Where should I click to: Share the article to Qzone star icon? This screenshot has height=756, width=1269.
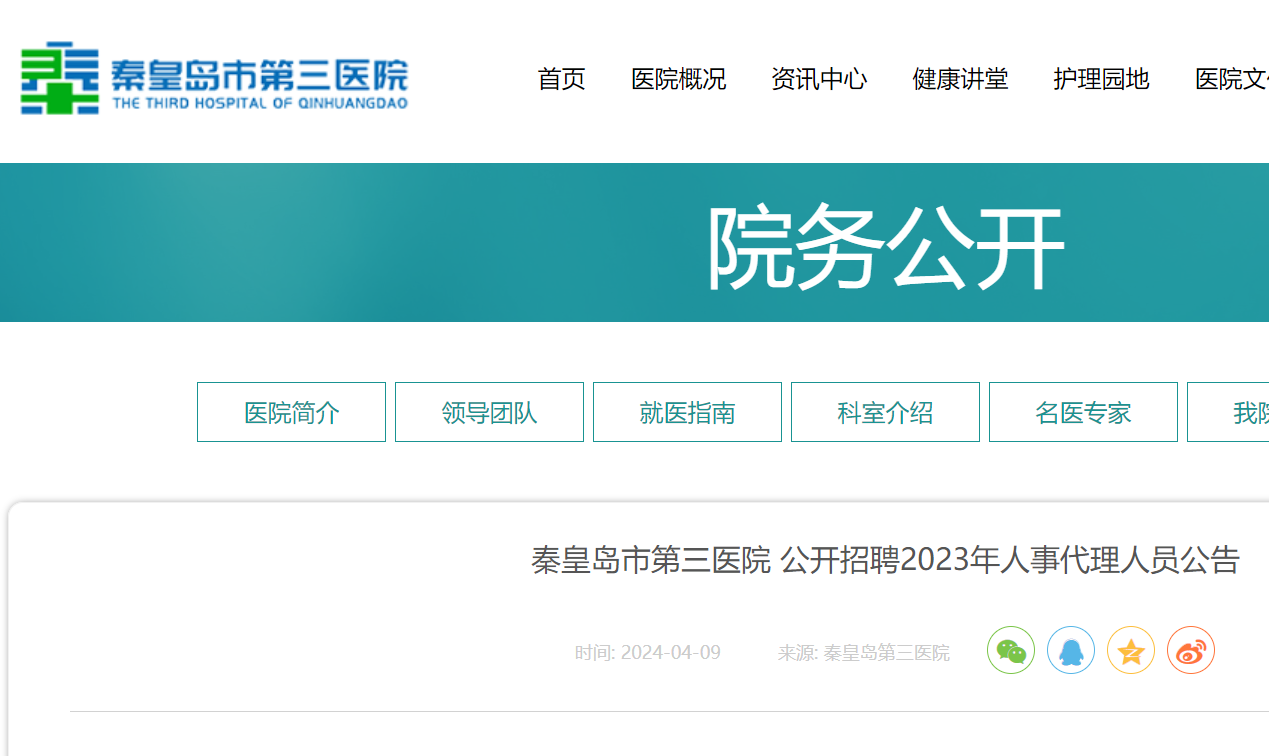(x=1131, y=650)
